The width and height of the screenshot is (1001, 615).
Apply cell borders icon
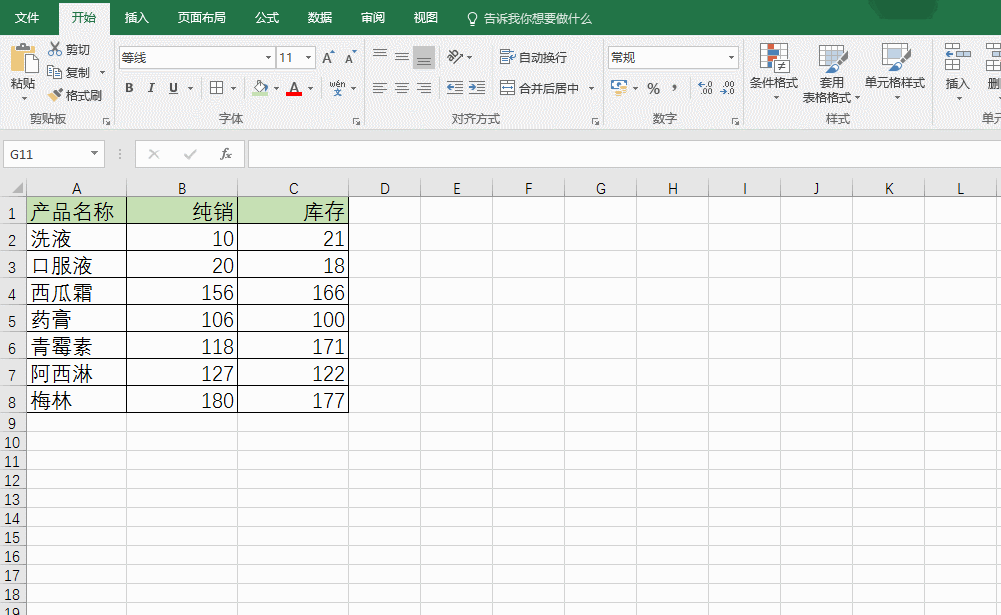[216, 88]
